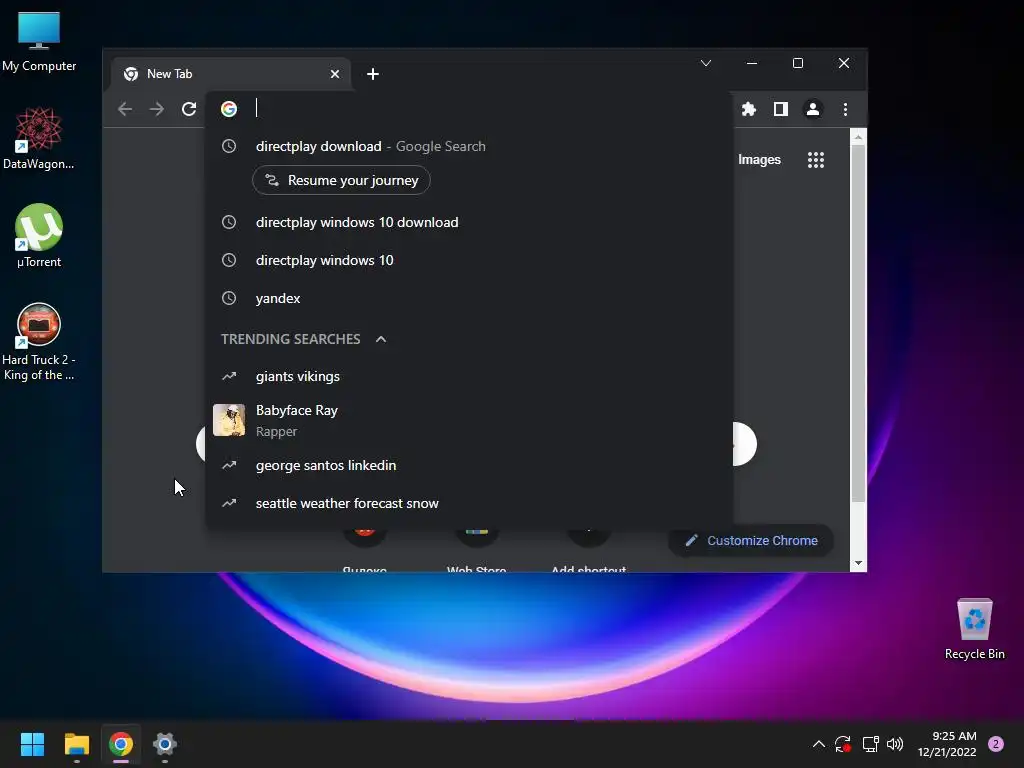
Task: Click the Babyface Ray thumbnail image
Action: pyautogui.click(x=229, y=420)
